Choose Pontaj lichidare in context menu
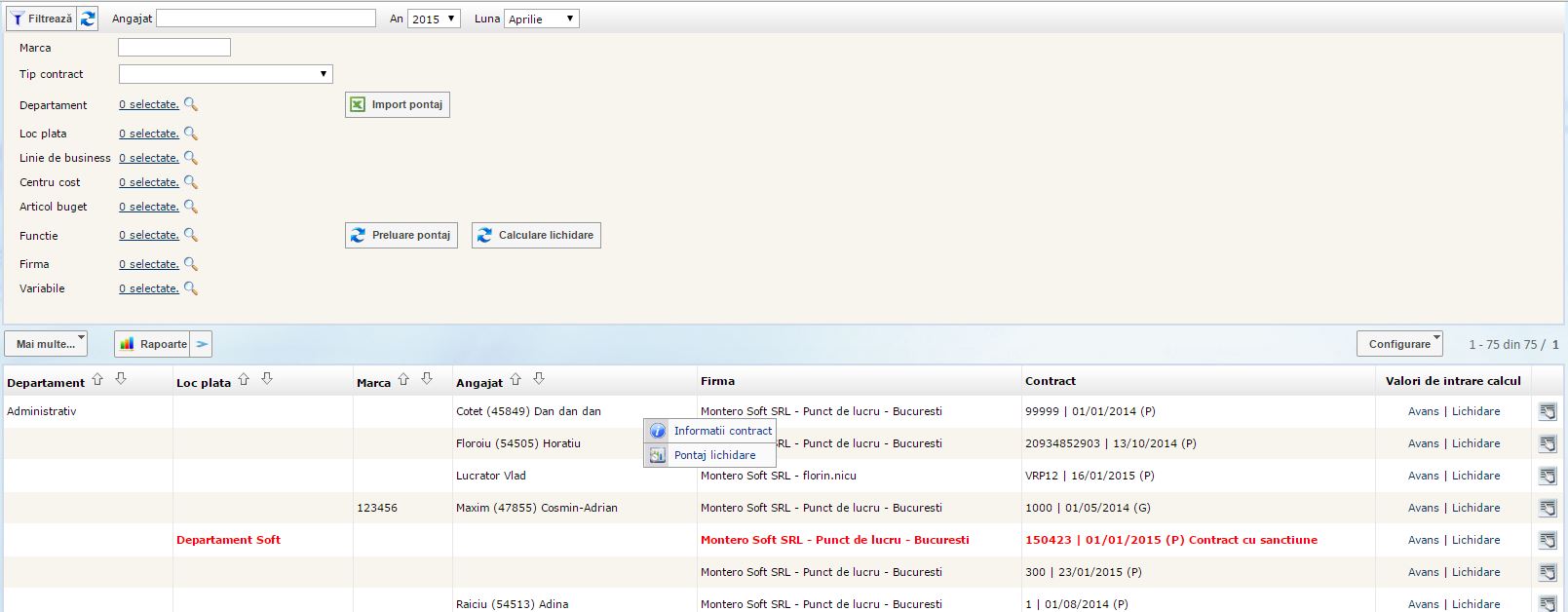 [x=714, y=455]
